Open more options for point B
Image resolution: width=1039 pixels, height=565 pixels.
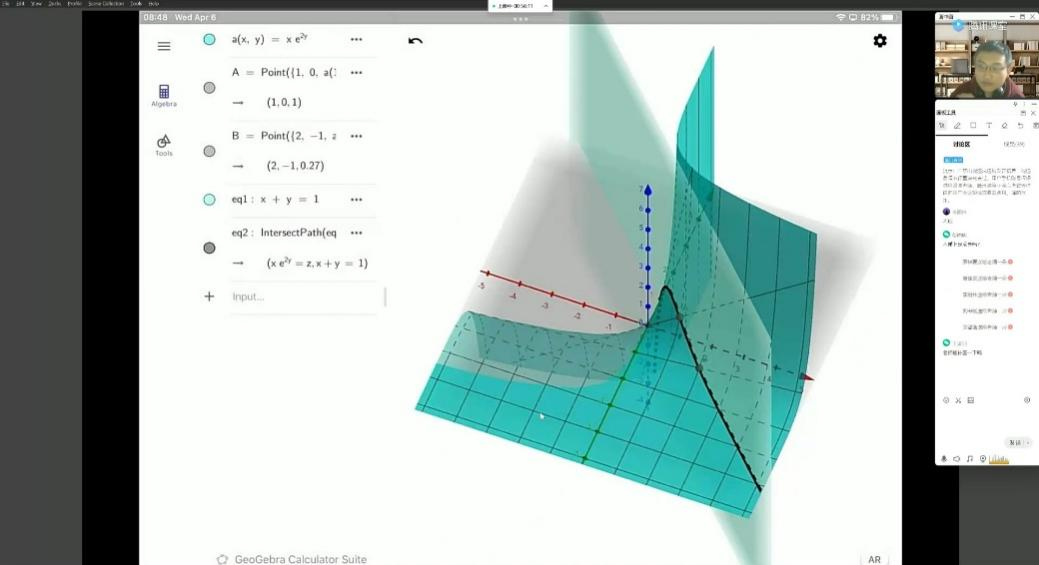[356, 136]
